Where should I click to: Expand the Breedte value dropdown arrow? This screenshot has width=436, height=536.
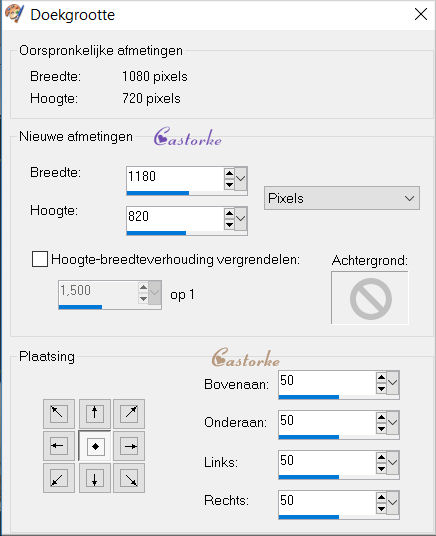point(241,178)
